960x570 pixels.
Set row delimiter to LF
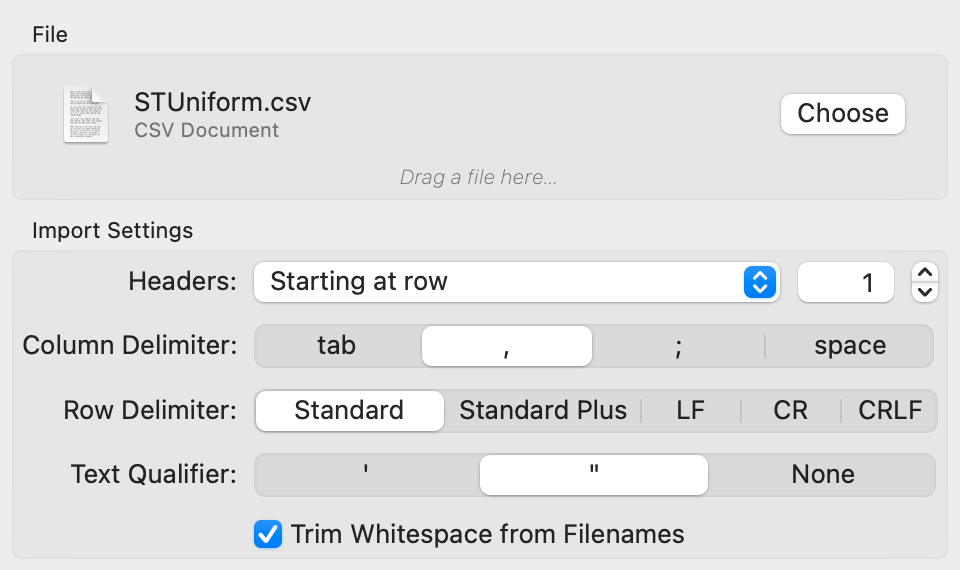(x=690, y=410)
